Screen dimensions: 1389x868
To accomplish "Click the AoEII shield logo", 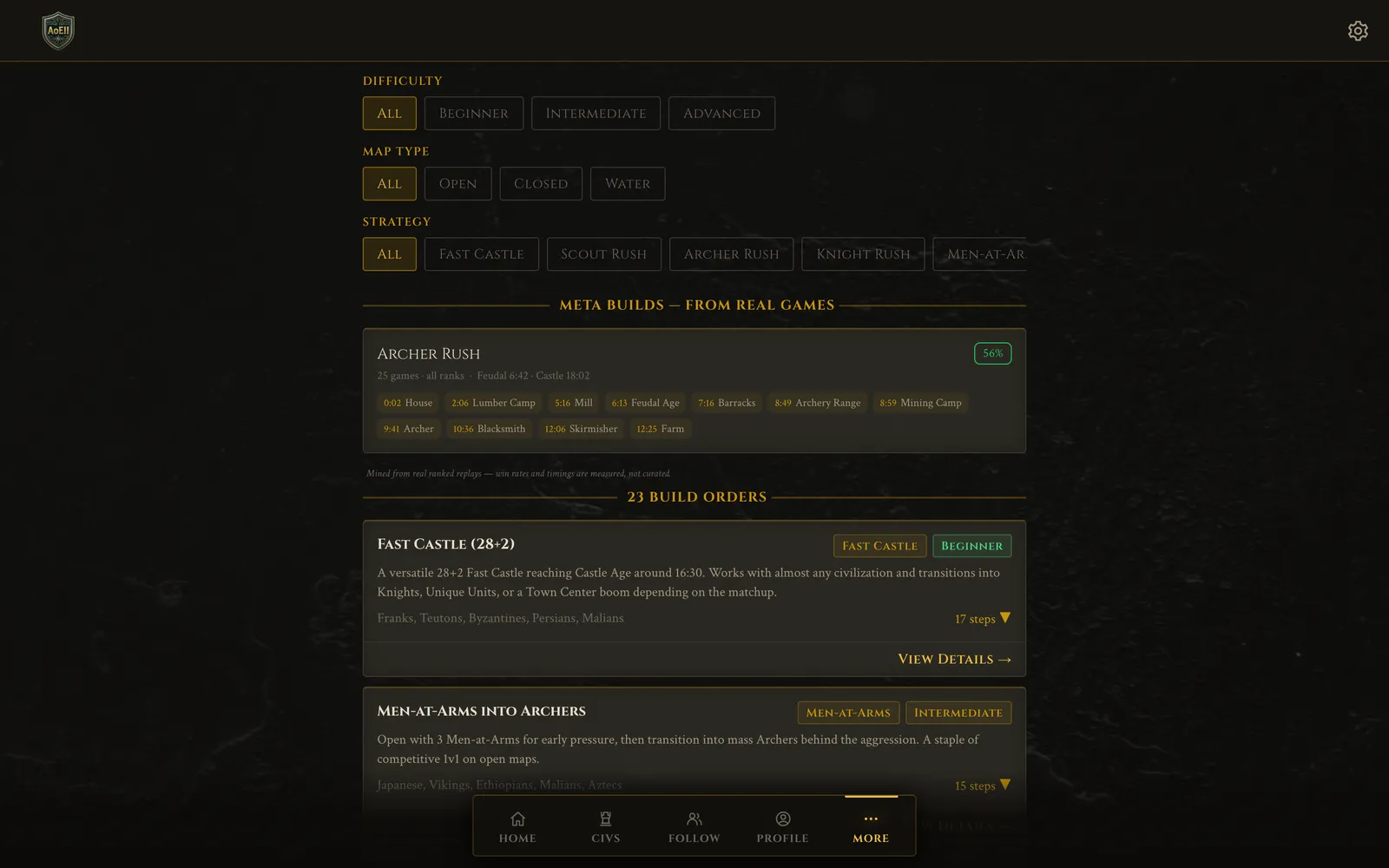I will pyautogui.click(x=58, y=30).
